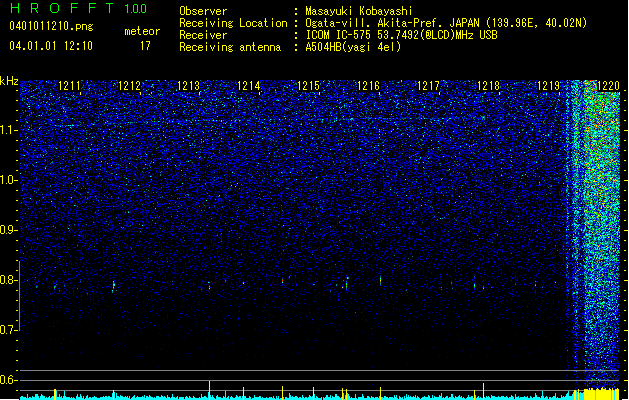Click the meteor echo just after 1212
This screenshot has height=400, width=629.
114,286
